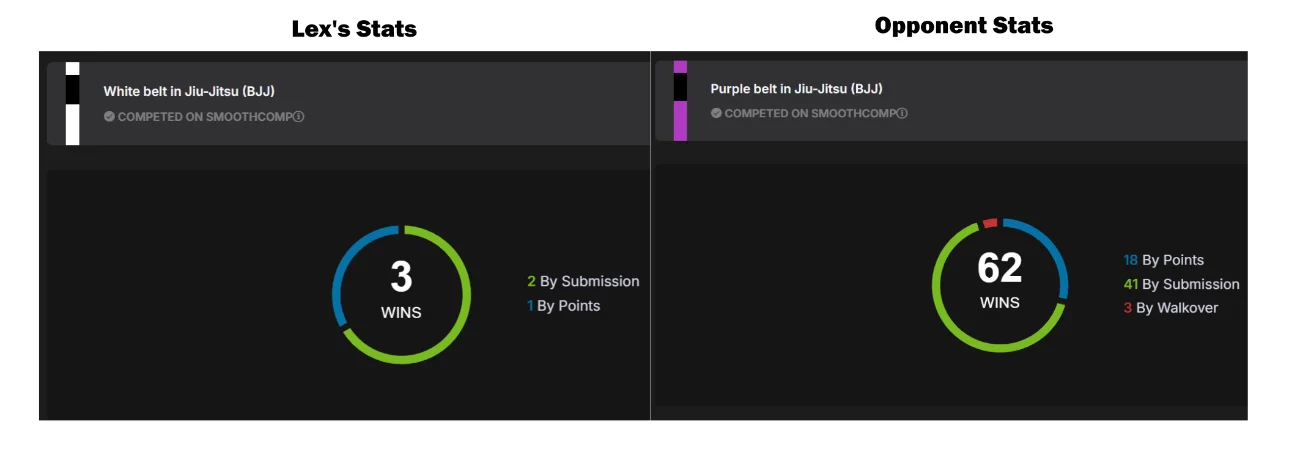Click the red walkover segment of opponent's chart
Viewport: 1300px width, 475px height.
[990, 223]
